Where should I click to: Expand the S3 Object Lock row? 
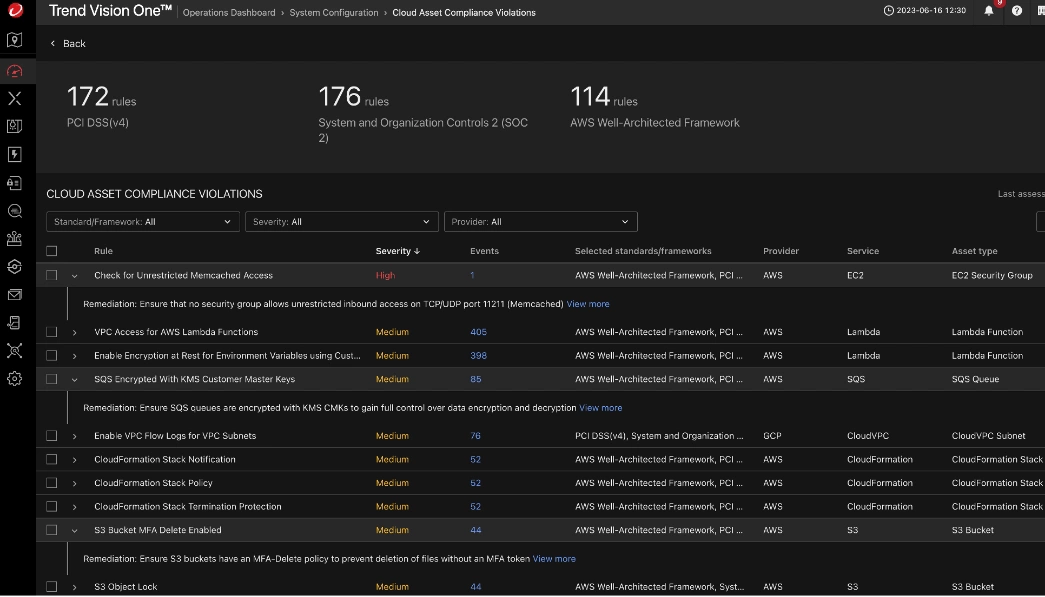coord(75,588)
